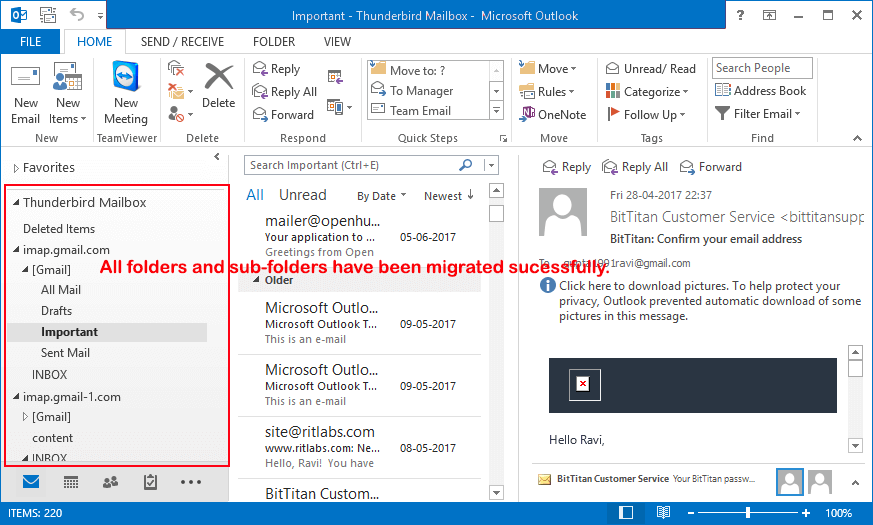Click the Send/Receive All Folders quick access icon
873x525 pixels.
(48, 15)
